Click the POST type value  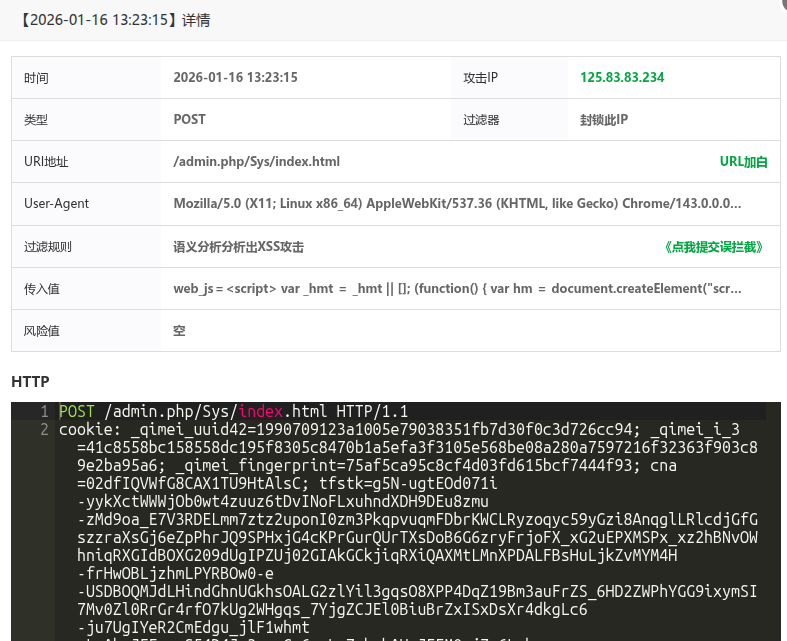[189, 119]
